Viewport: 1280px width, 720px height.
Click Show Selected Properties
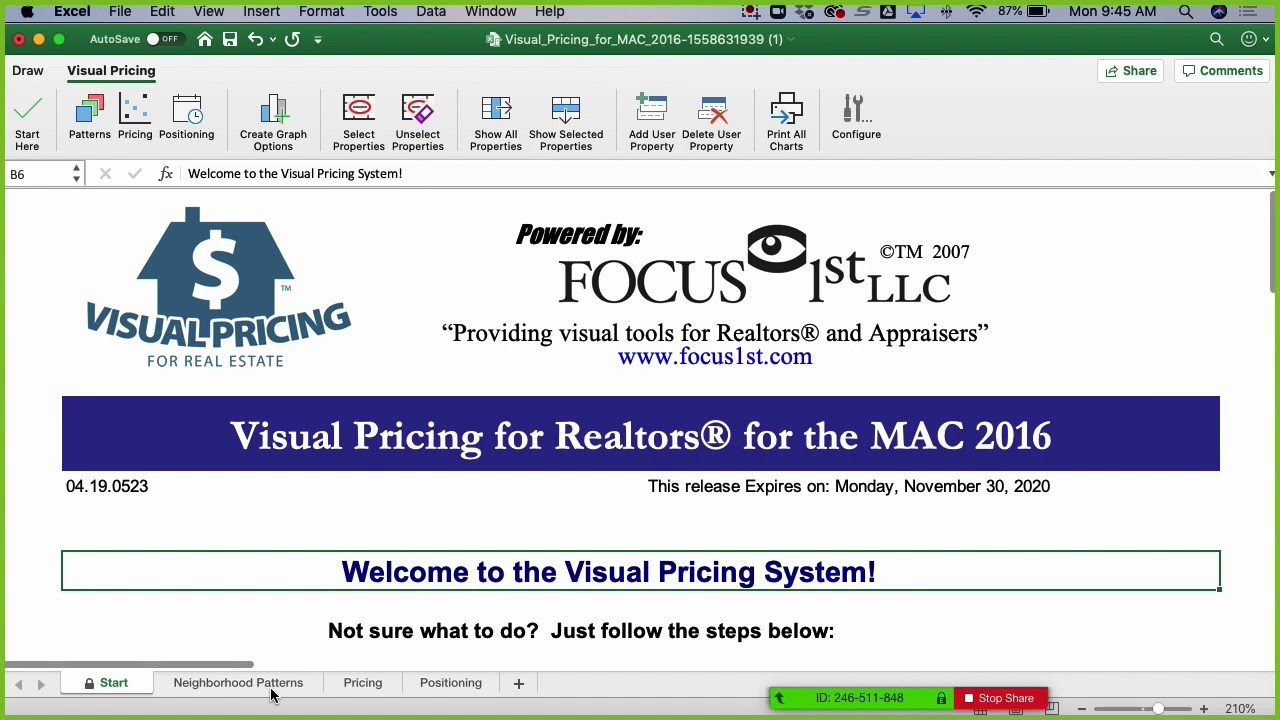pos(566,122)
